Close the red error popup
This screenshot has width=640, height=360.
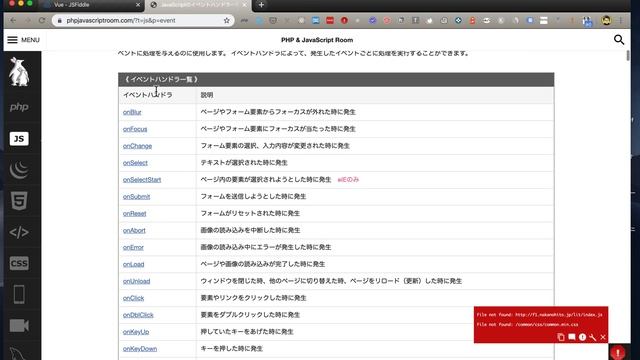click(x=603, y=337)
